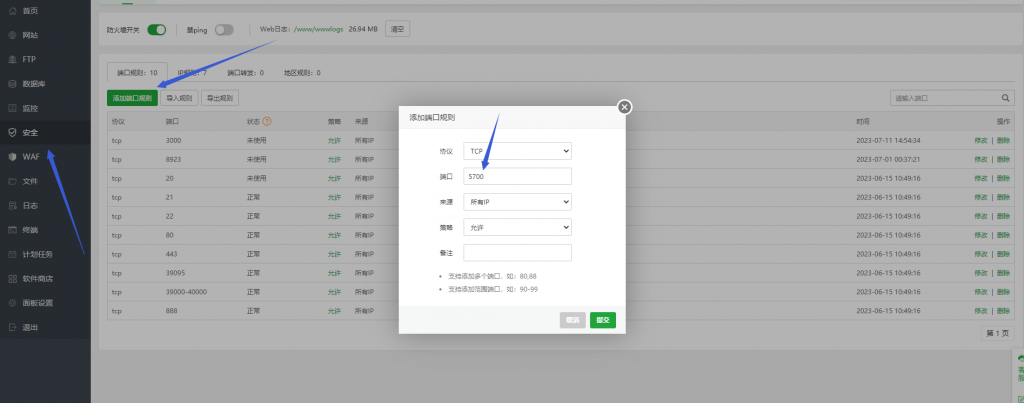Open 数据库 database icon in sidebar
1024x403 pixels.
point(12,84)
